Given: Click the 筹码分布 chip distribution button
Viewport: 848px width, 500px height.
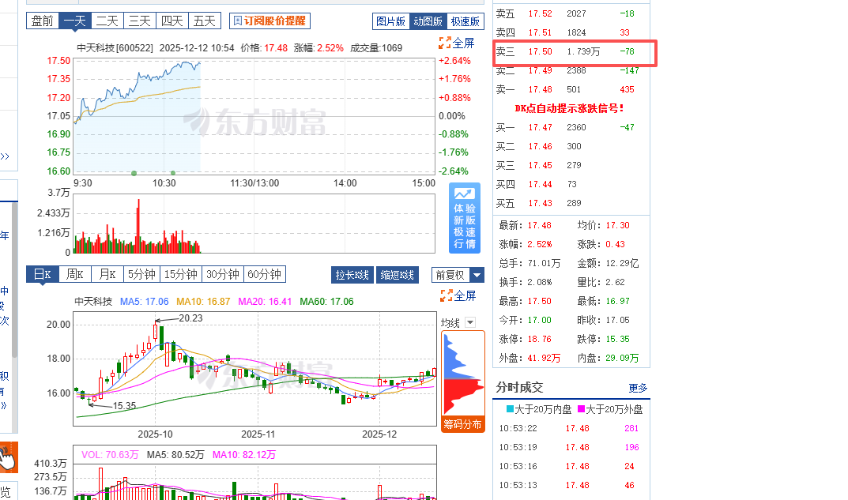Looking at the screenshot, I should (462, 424).
